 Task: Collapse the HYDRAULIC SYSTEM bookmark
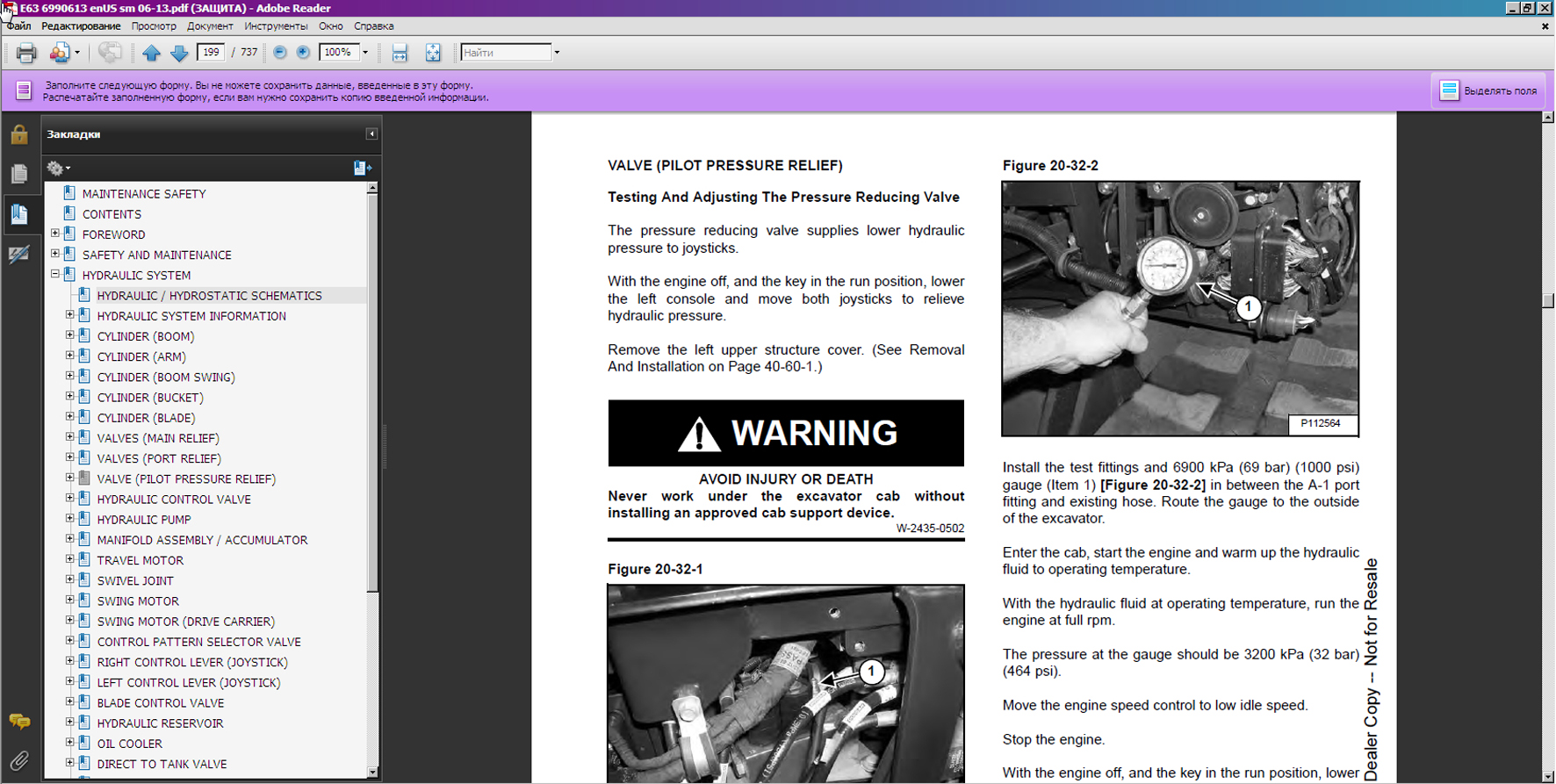55,275
